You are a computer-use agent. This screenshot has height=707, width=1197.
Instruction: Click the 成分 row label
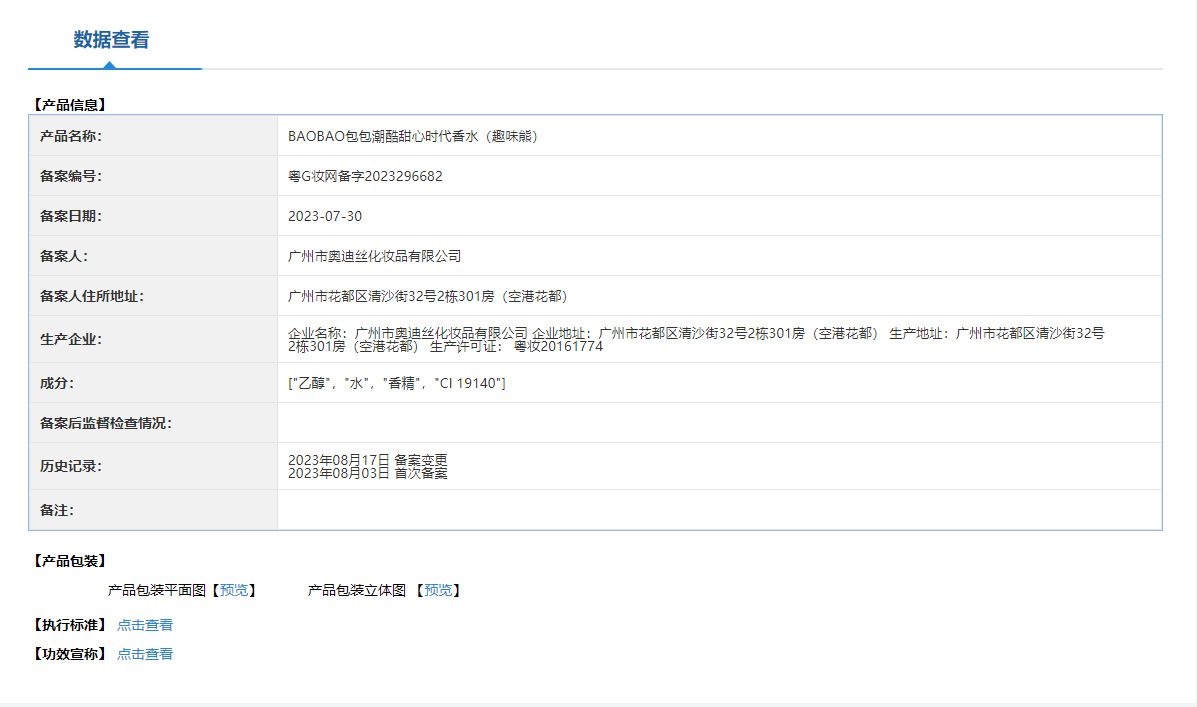tap(57, 383)
